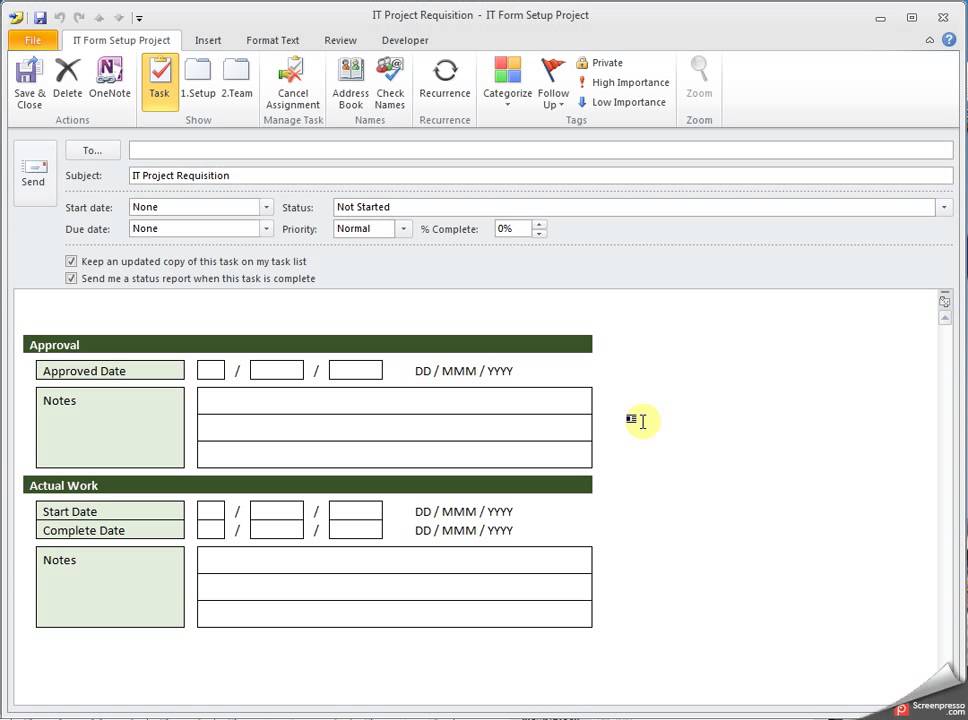Show the 2.Team page
The height and width of the screenshot is (720, 968).
point(236,77)
